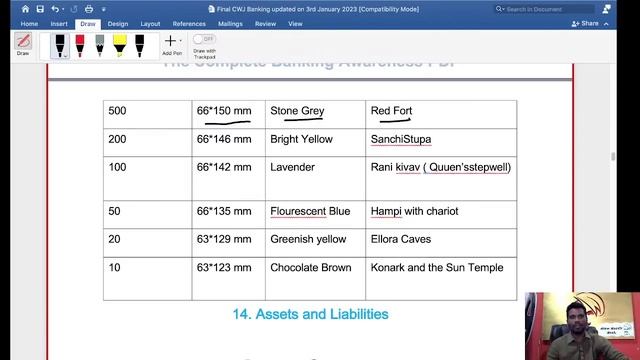Redo with the redo arrow icon
Image resolution: width=640 pixels, height=360 pixels.
[x=74, y=9]
